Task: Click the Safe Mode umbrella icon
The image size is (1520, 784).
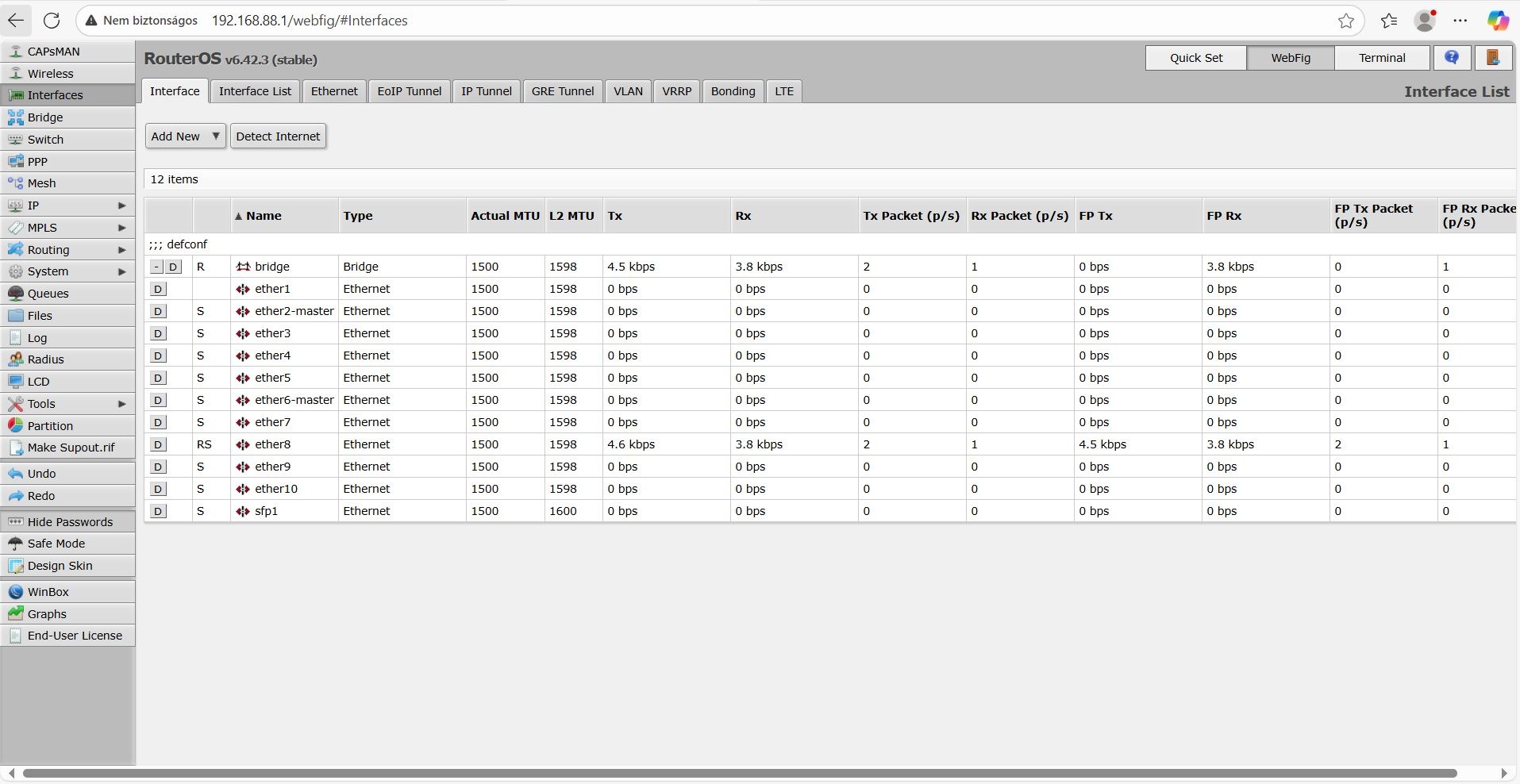Action: click(x=15, y=544)
